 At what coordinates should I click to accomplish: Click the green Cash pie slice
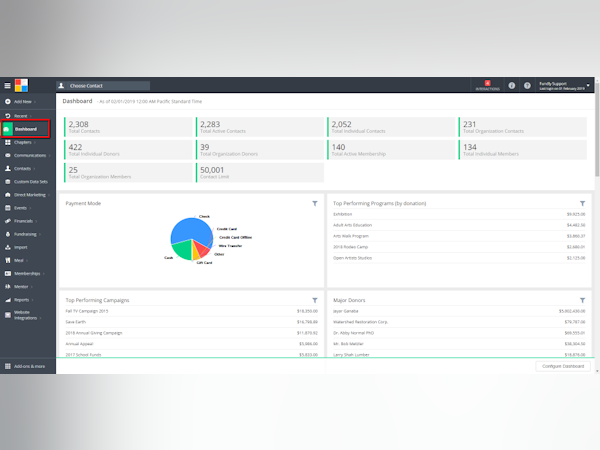point(183,249)
